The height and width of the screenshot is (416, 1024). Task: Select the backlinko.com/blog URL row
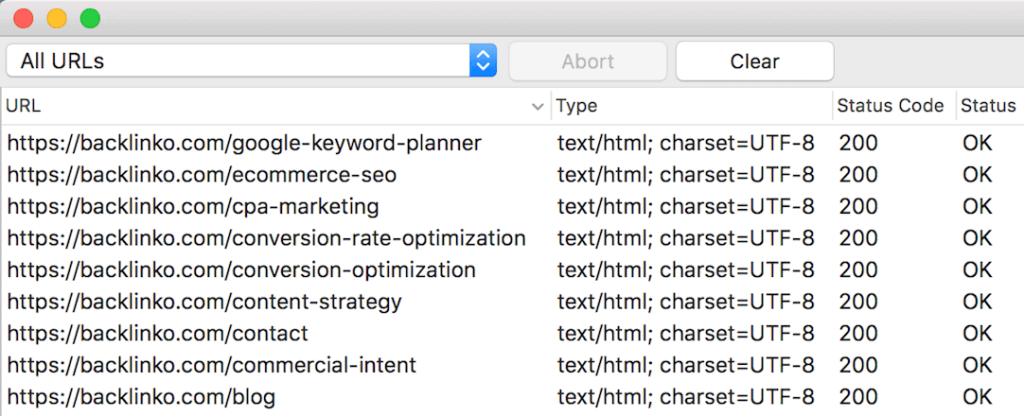(x=512, y=396)
